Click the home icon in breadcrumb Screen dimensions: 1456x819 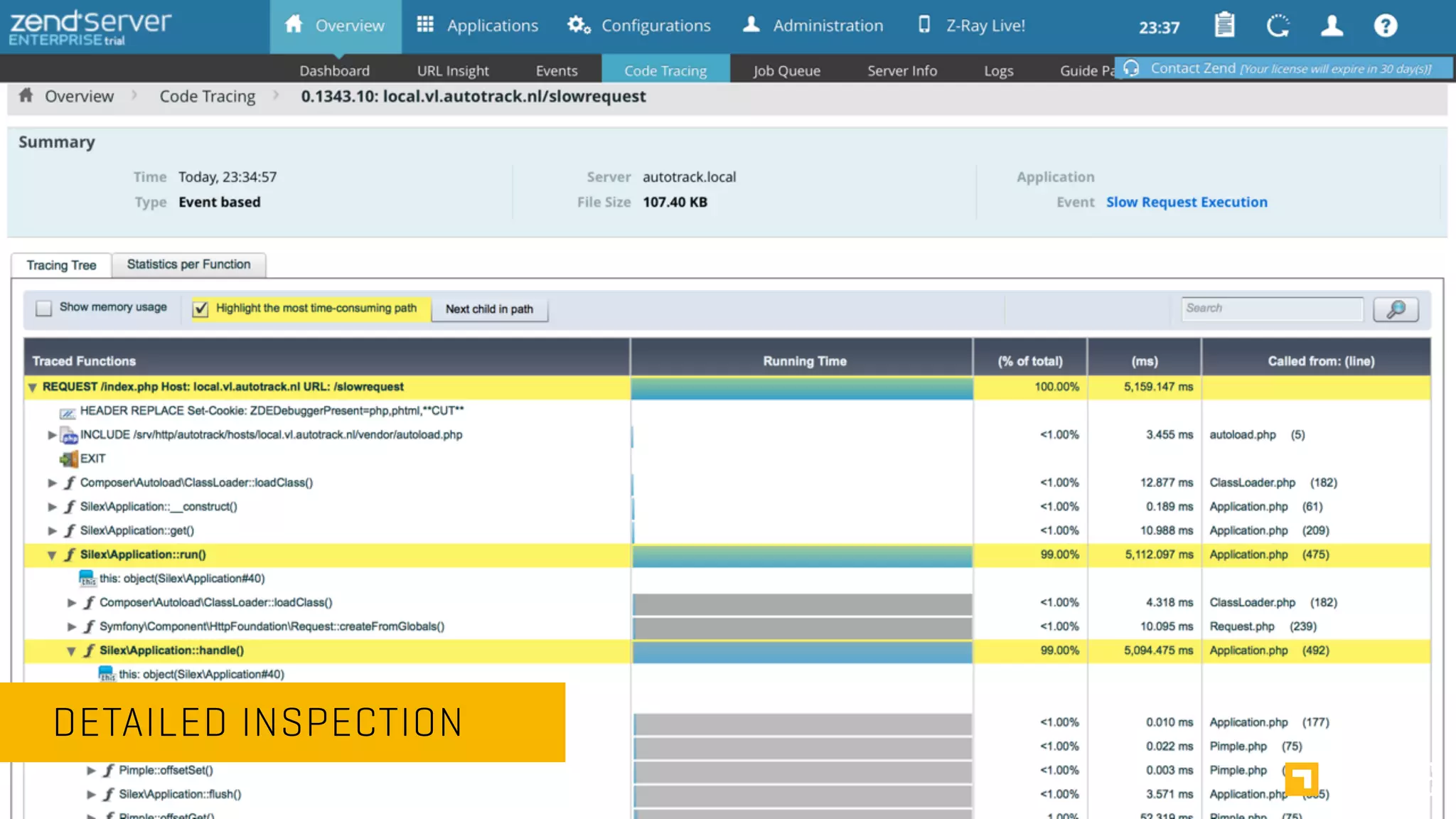[x=26, y=95]
